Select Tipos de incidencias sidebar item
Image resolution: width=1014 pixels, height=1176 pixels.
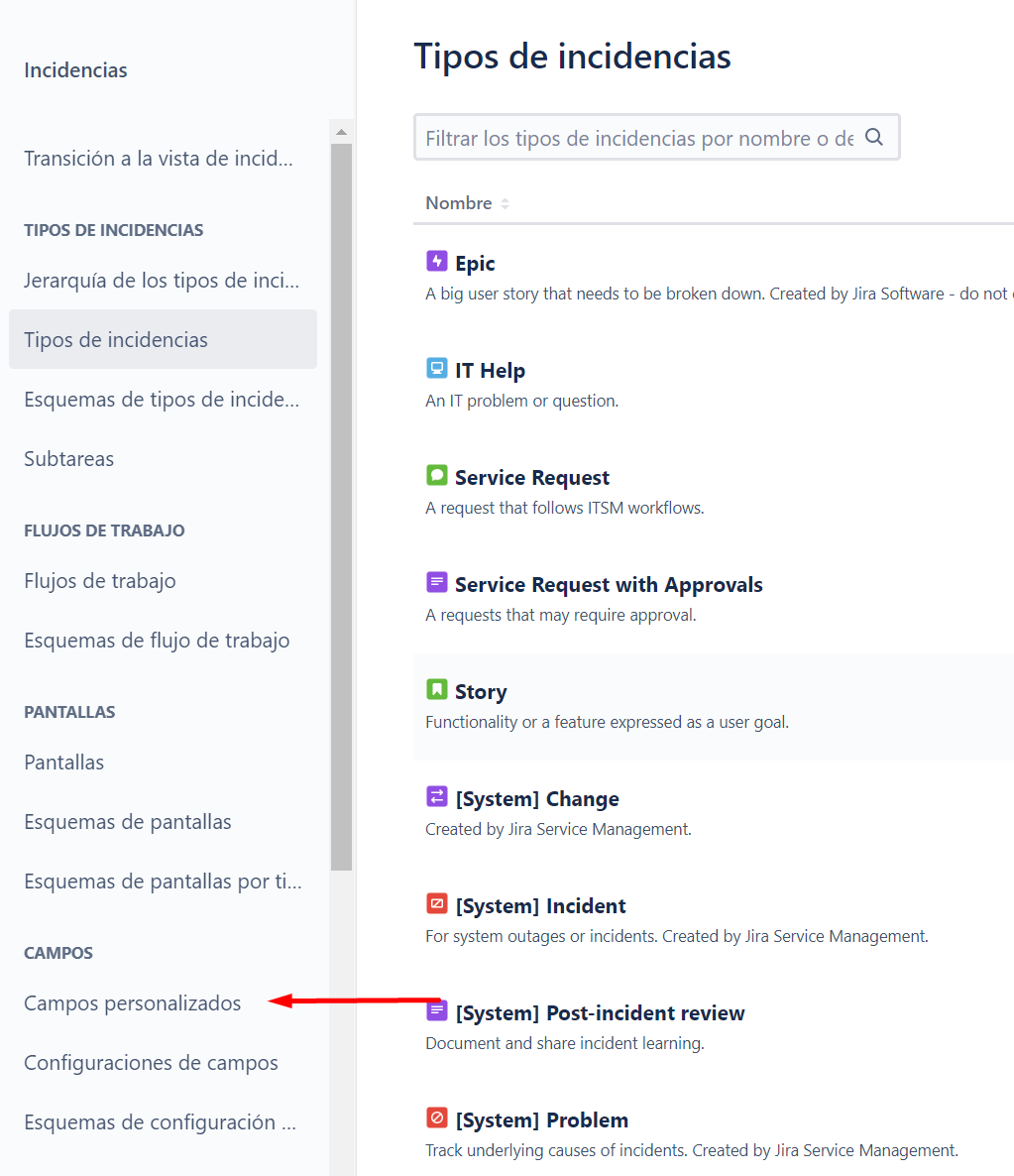tap(116, 340)
